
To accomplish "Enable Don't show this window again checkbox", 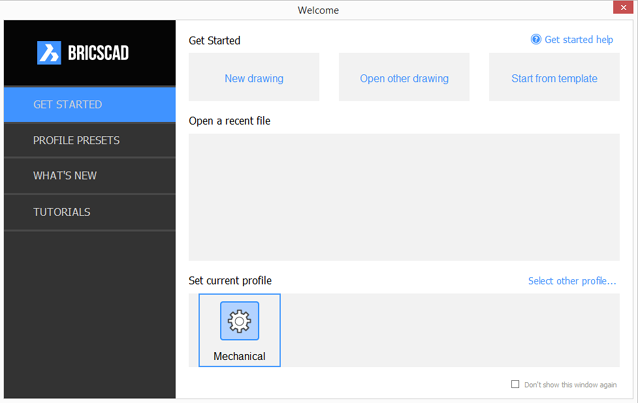I will [x=515, y=384].
